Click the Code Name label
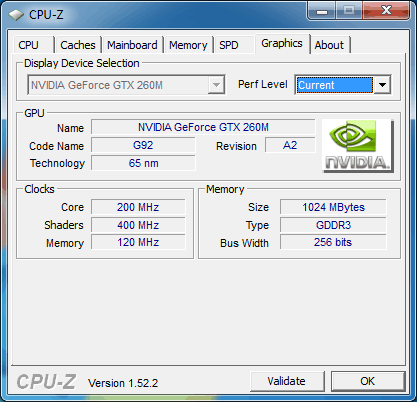 point(56,146)
